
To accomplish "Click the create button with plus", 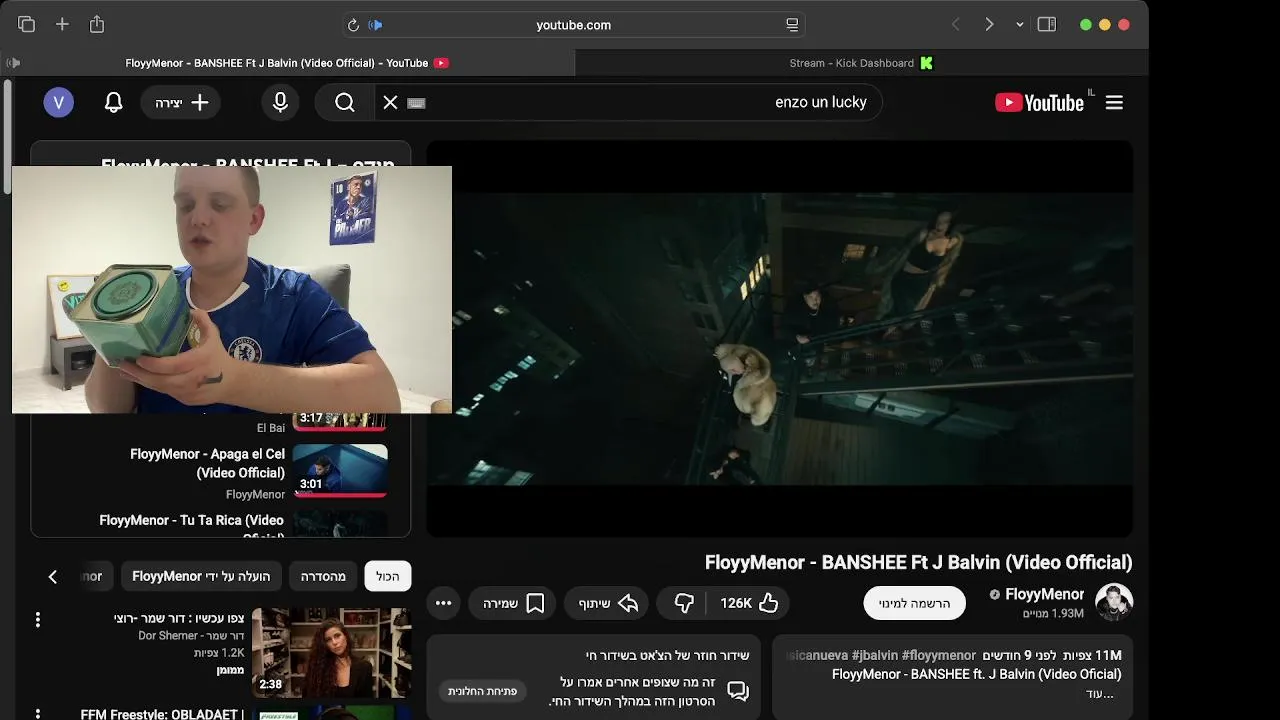I will click(x=181, y=102).
